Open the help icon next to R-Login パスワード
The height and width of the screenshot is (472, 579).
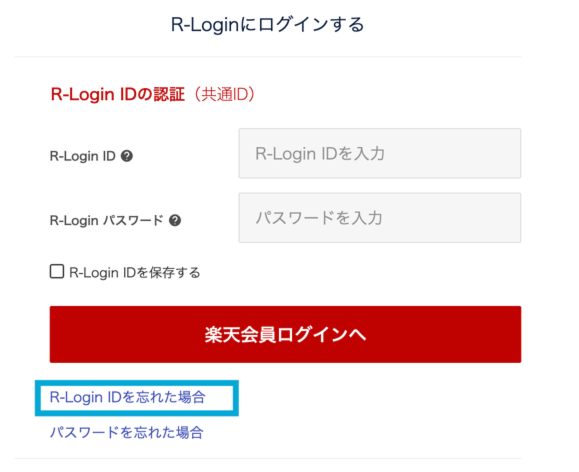pyautogui.click(x=175, y=220)
